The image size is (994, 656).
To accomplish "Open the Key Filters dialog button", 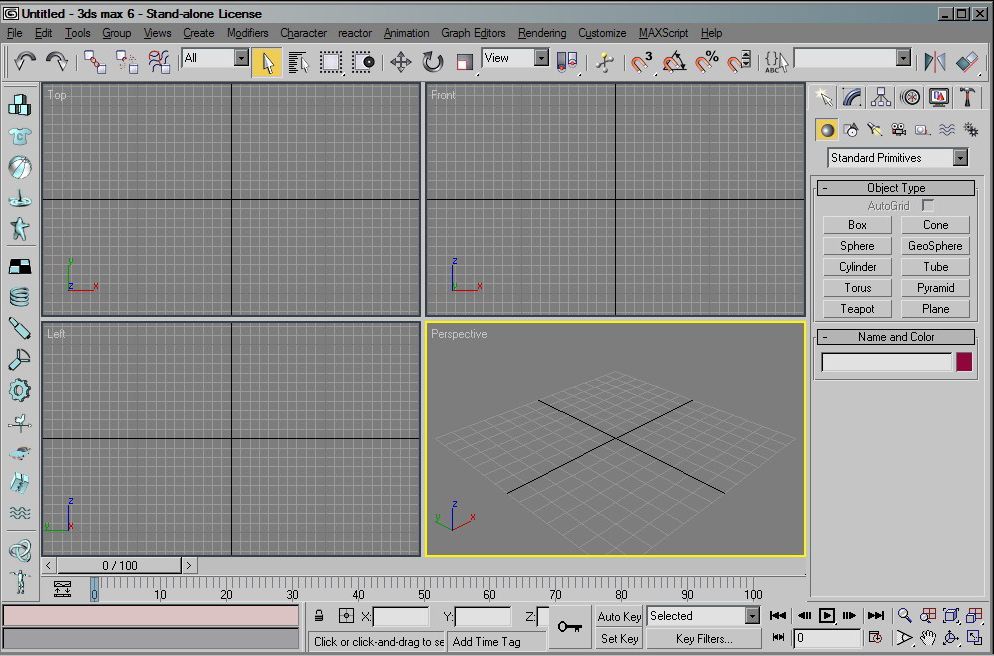I will (x=704, y=639).
